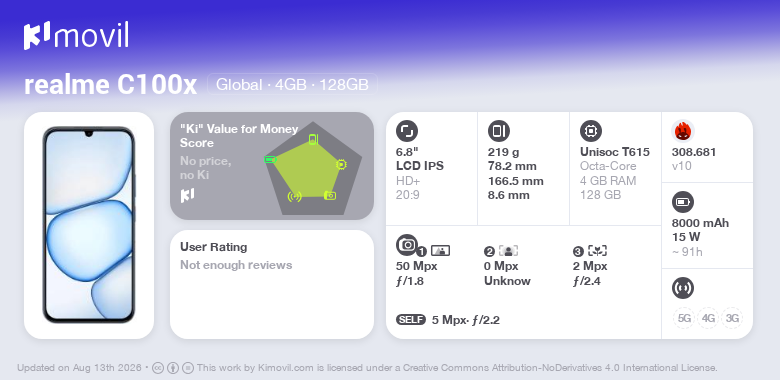
Task: Click the realme C100x title
Action: click(x=110, y=85)
